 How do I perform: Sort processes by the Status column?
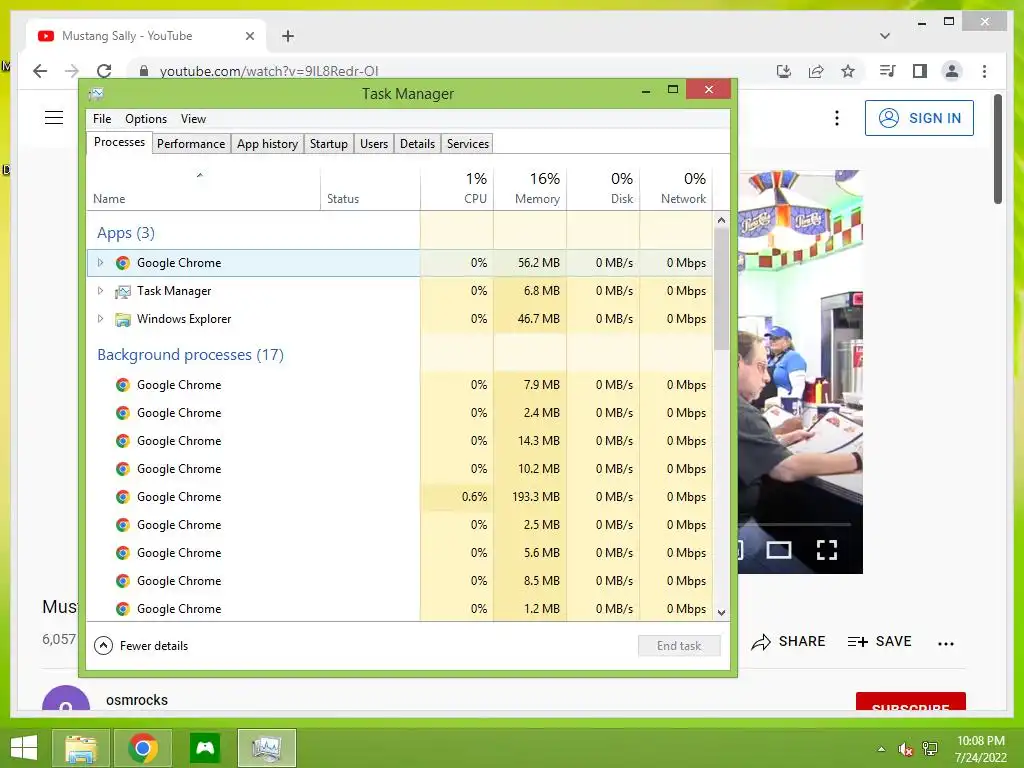(370, 189)
